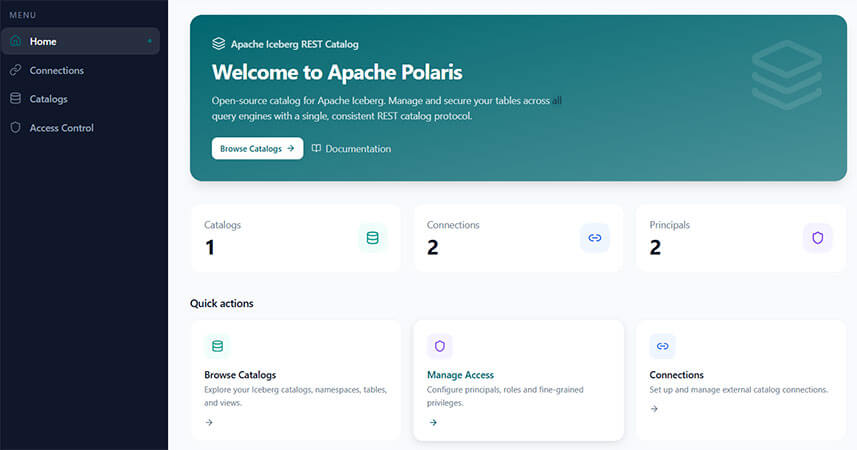Click the layers icon beside Apache Iceberg REST Catalog
This screenshot has width=857, height=450.
pos(219,44)
